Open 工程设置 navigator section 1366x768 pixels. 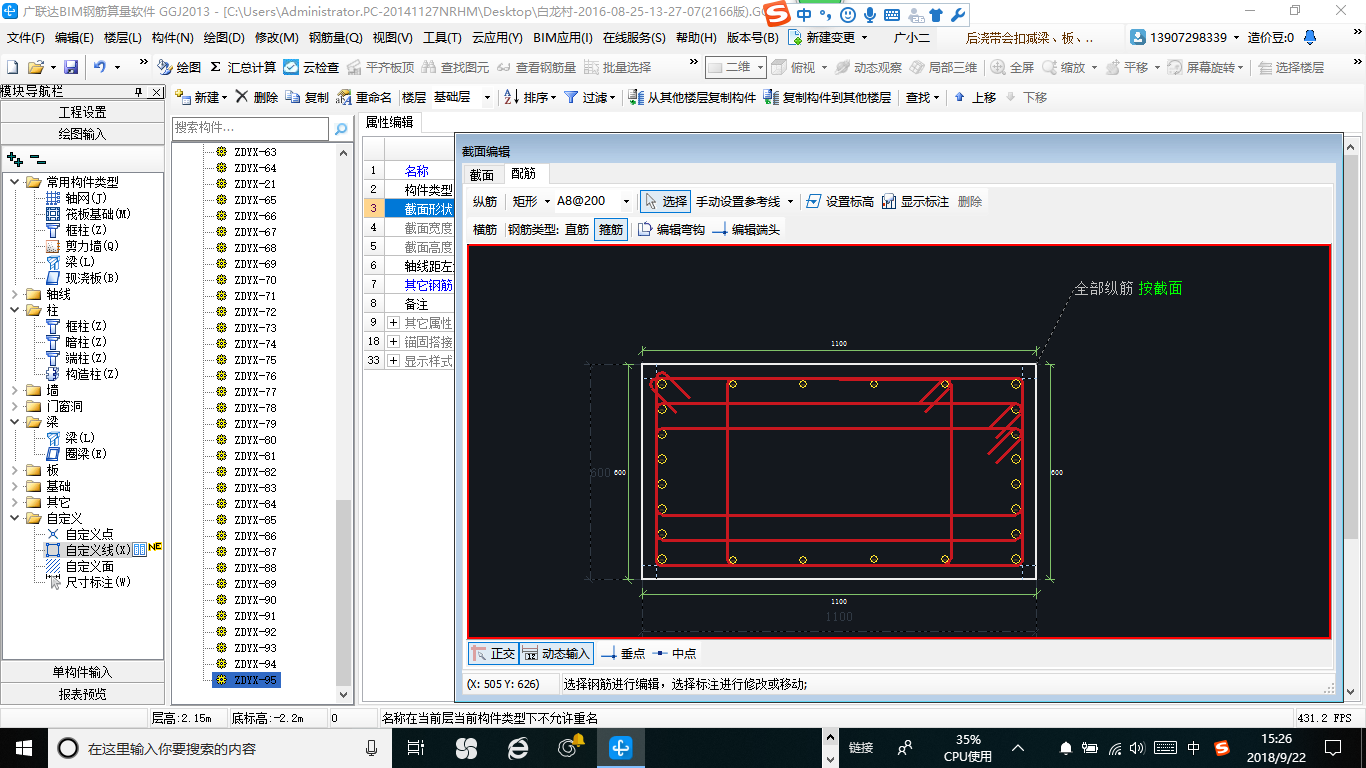[x=82, y=112]
